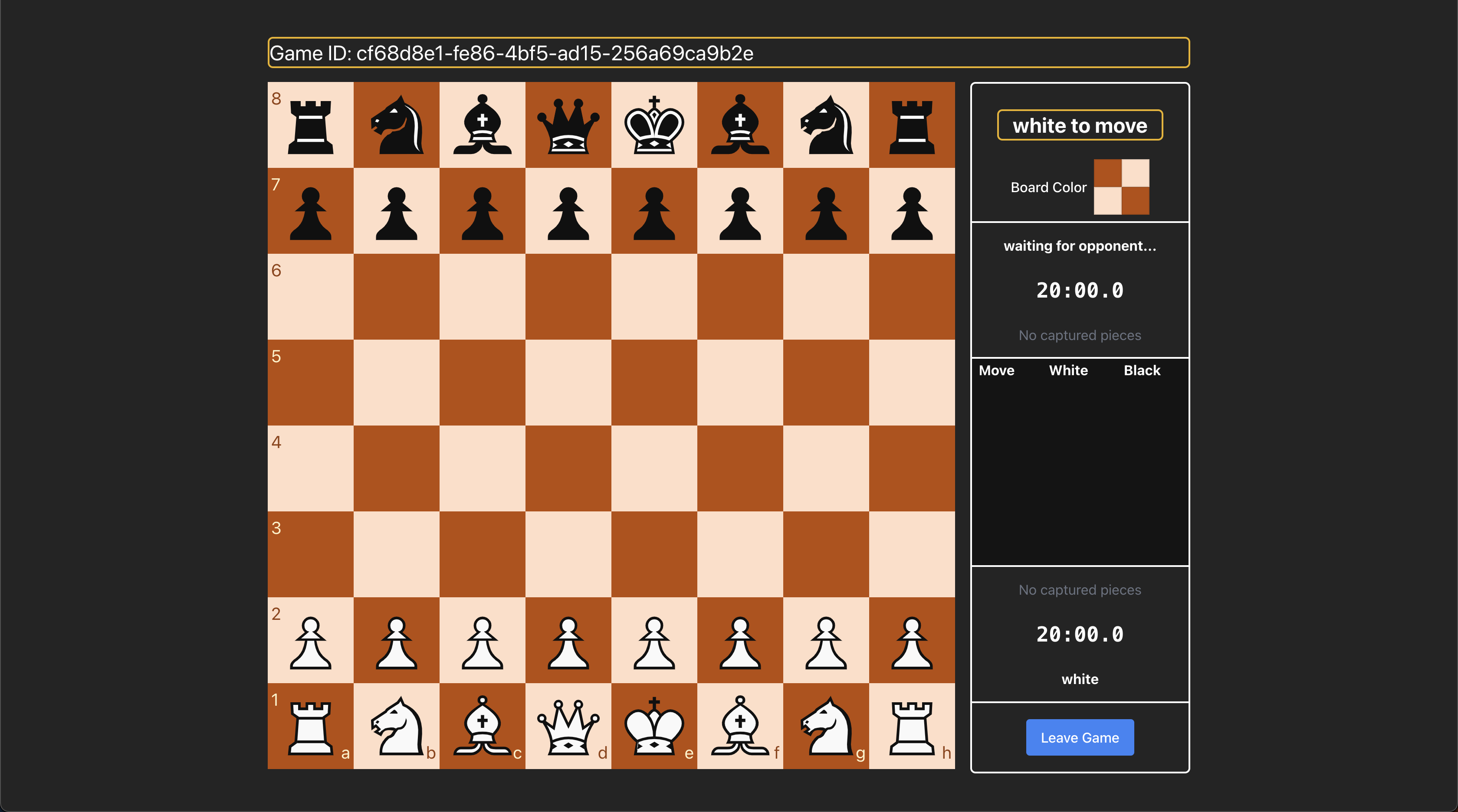
Task: Select the black pawn on d7
Action: (569, 211)
